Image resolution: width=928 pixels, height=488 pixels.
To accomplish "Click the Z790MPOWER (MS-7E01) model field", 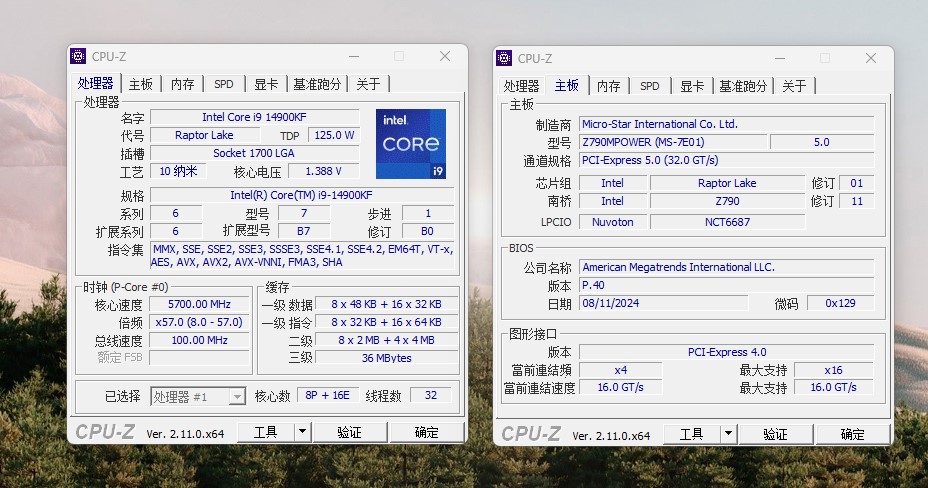I will [x=673, y=142].
